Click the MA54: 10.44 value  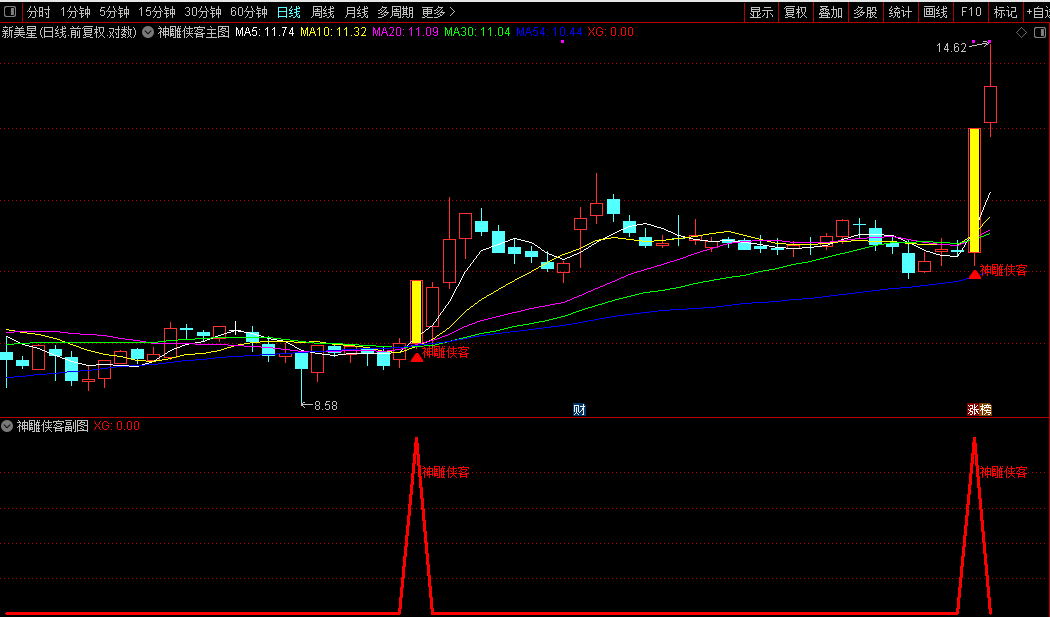549,31
